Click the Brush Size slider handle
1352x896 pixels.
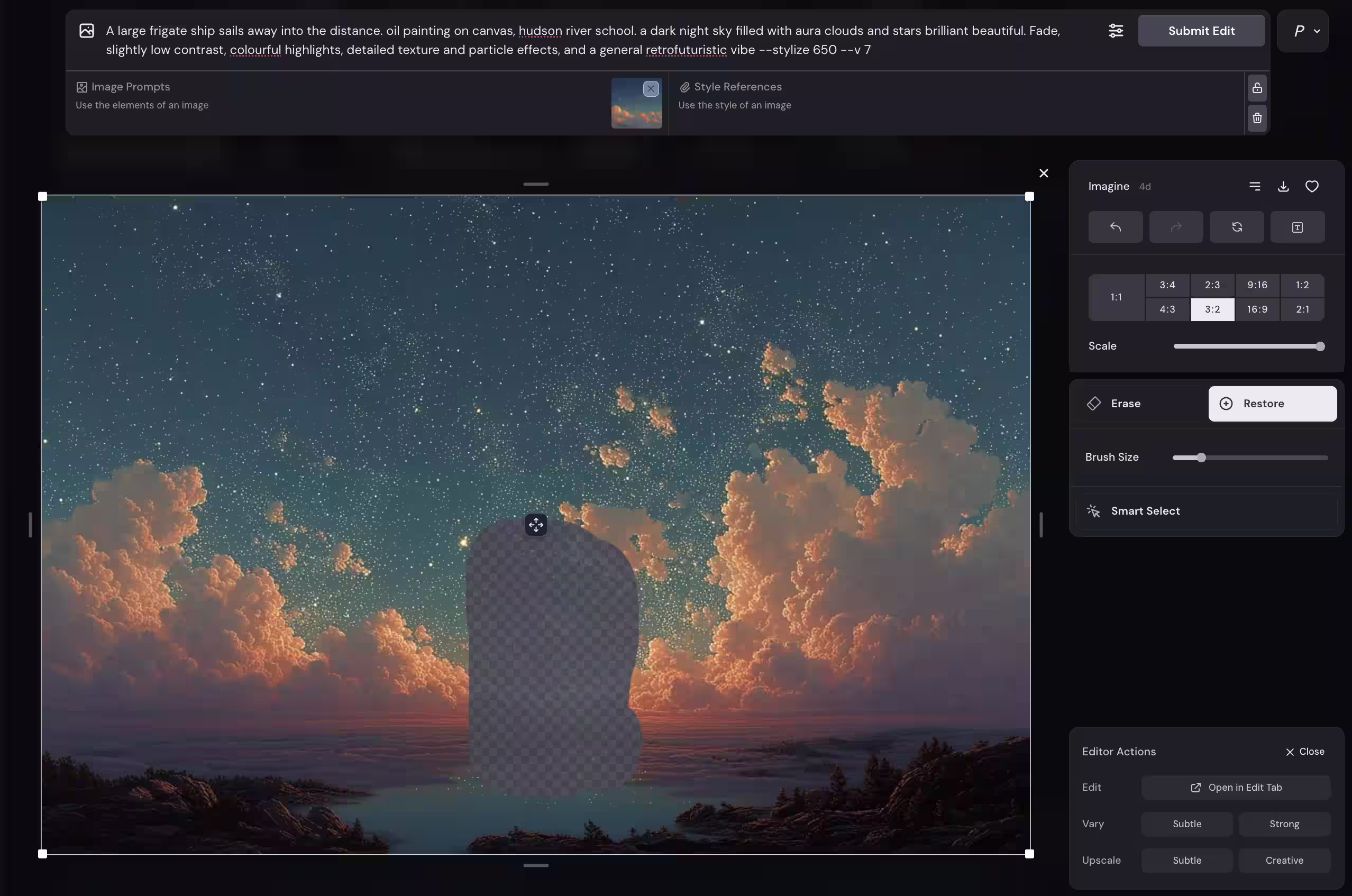1201,457
